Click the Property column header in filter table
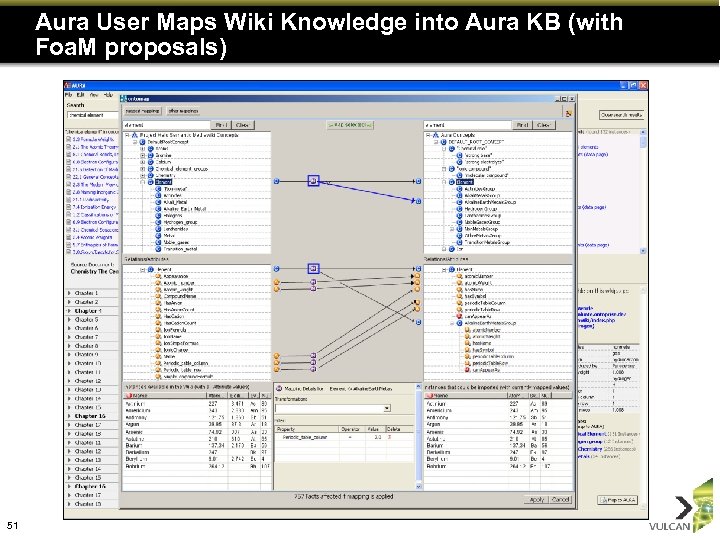This screenshot has width=720, height=540. pos(307,429)
